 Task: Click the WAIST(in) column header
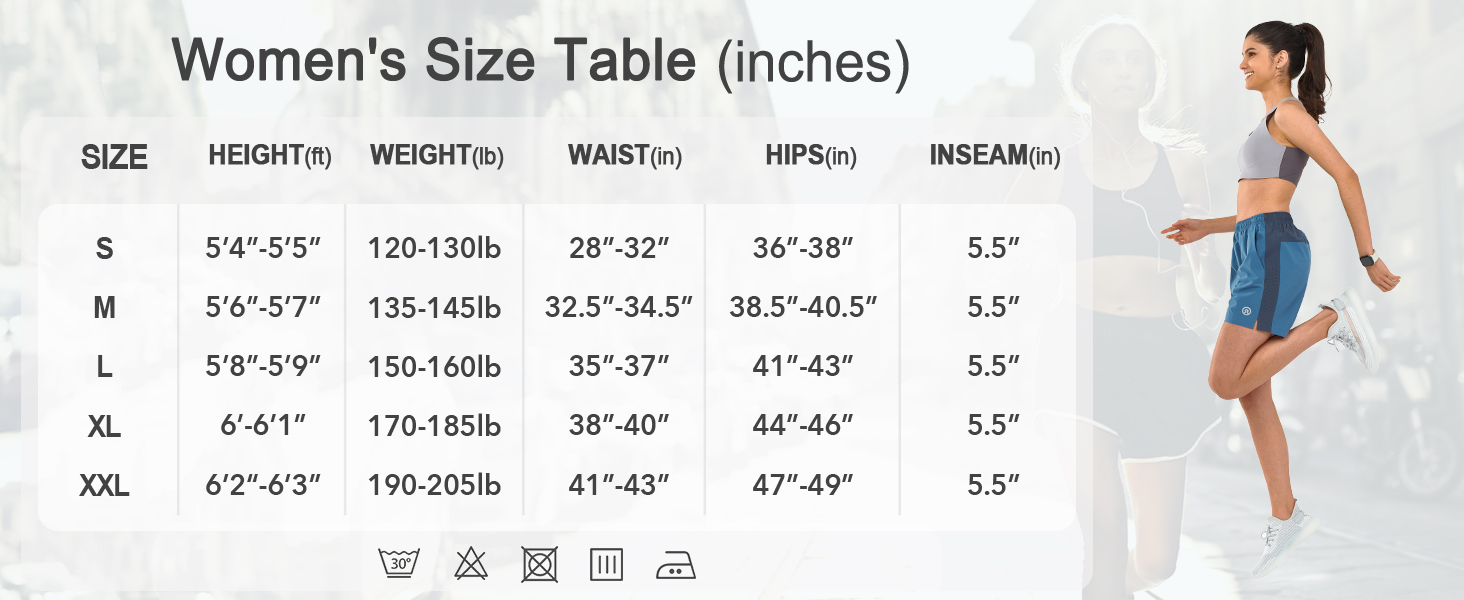tap(625, 156)
